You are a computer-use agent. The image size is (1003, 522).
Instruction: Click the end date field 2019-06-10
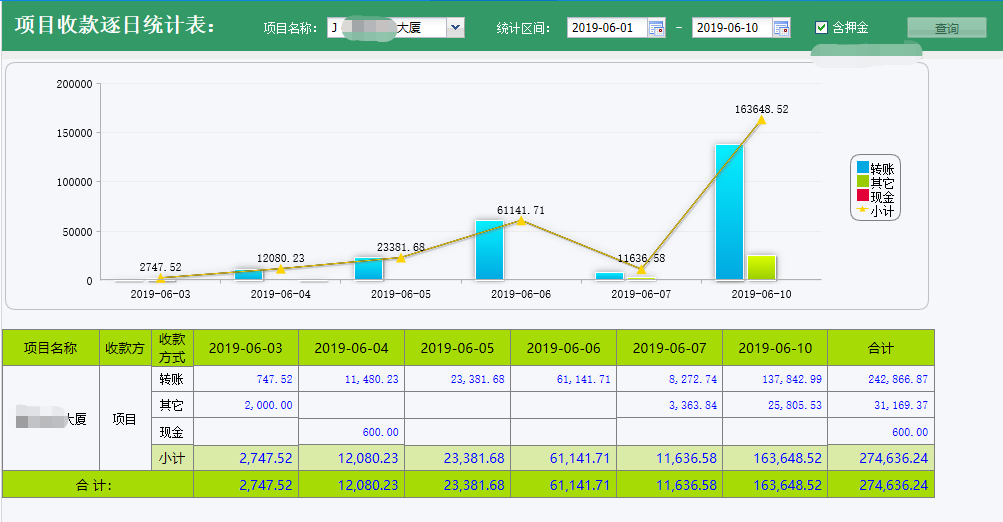[731, 28]
